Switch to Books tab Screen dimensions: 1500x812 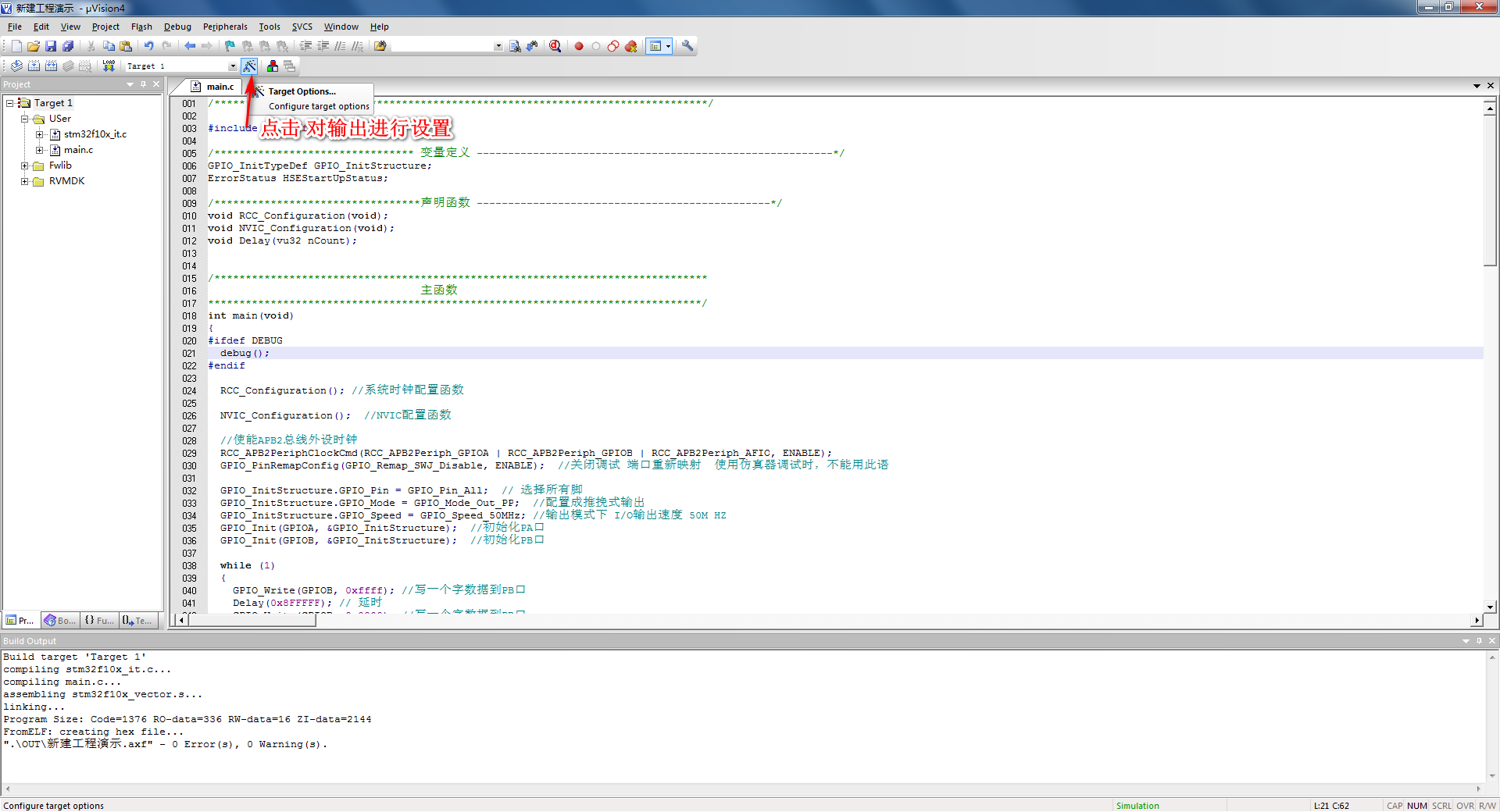pos(60,621)
